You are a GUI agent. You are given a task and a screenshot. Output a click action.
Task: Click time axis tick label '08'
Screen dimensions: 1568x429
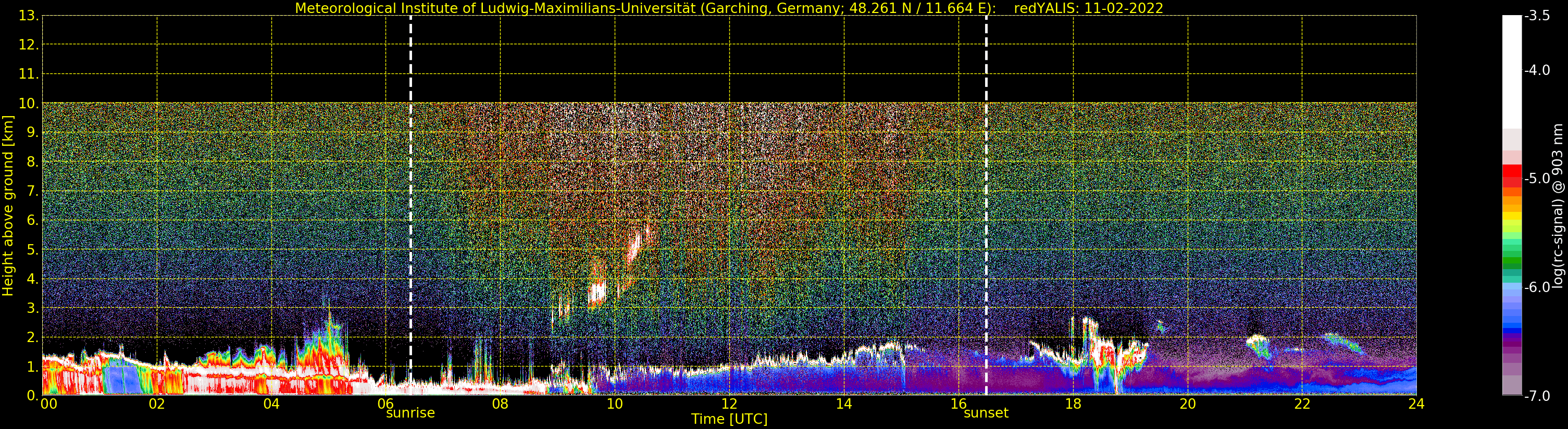coord(500,404)
